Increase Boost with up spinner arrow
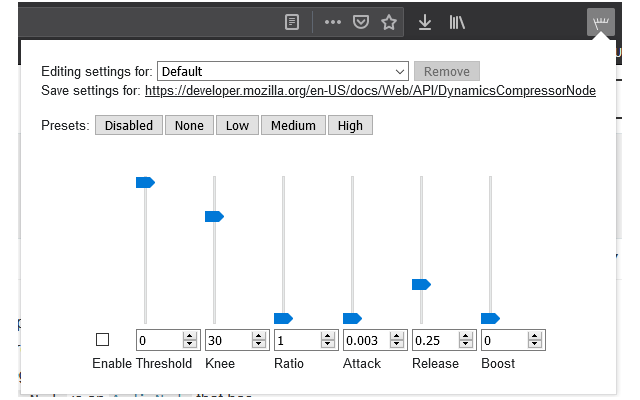Image resolution: width=640 pixels, height=400 pixels. pyautogui.click(x=535, y=336)
